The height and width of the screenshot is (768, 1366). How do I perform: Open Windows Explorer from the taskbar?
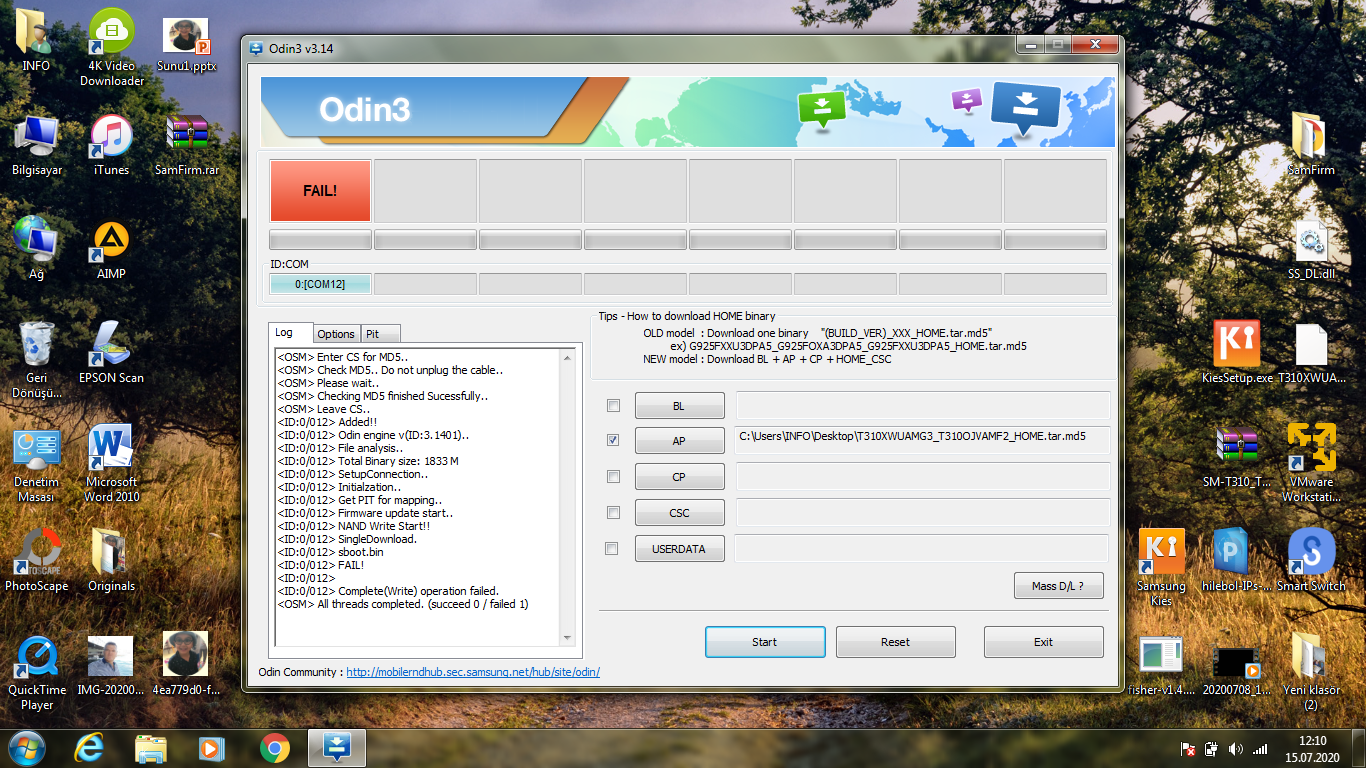tap(151, 747)
